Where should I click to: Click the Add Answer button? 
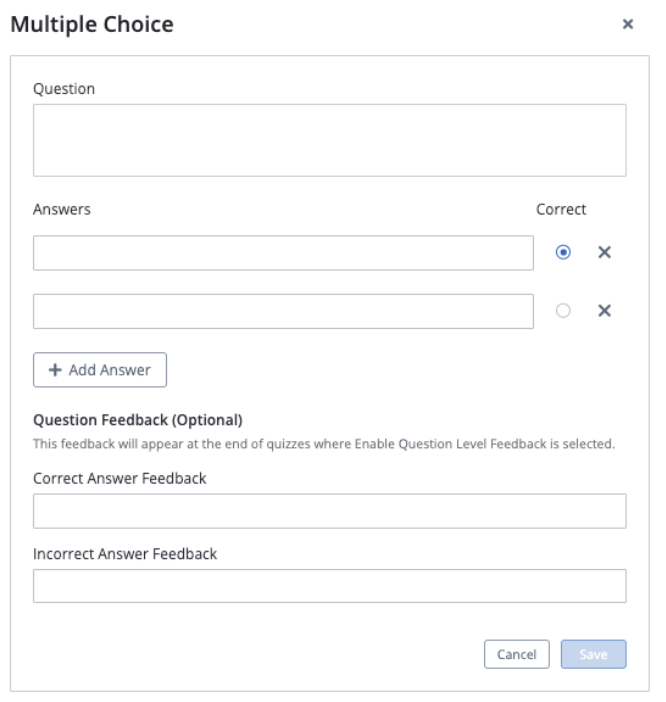coord(100,370)
